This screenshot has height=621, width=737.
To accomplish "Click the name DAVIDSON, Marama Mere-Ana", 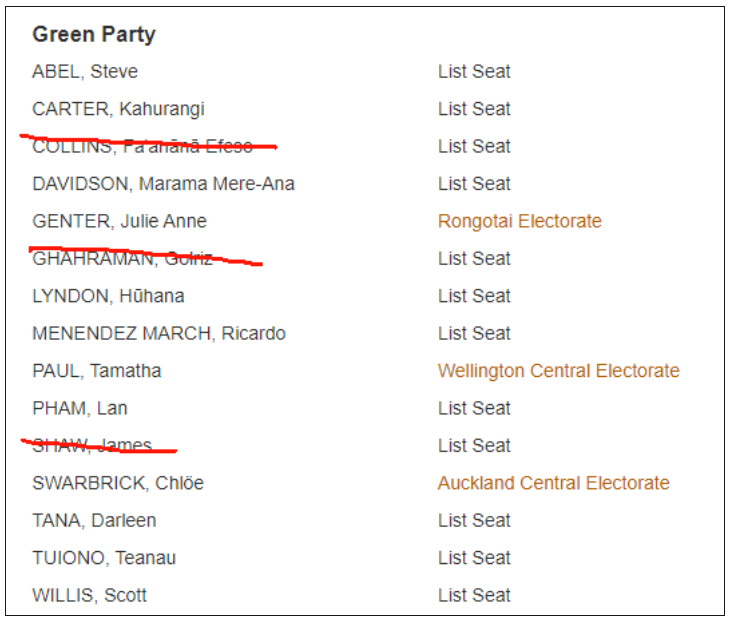I will click(x=163, y=184).
